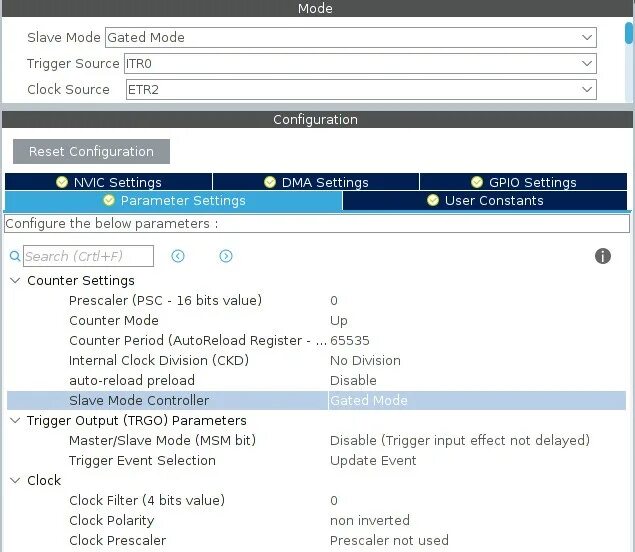Click the DMA Settings green check icon
635x552 pixels.
click(x=270, y=182)
